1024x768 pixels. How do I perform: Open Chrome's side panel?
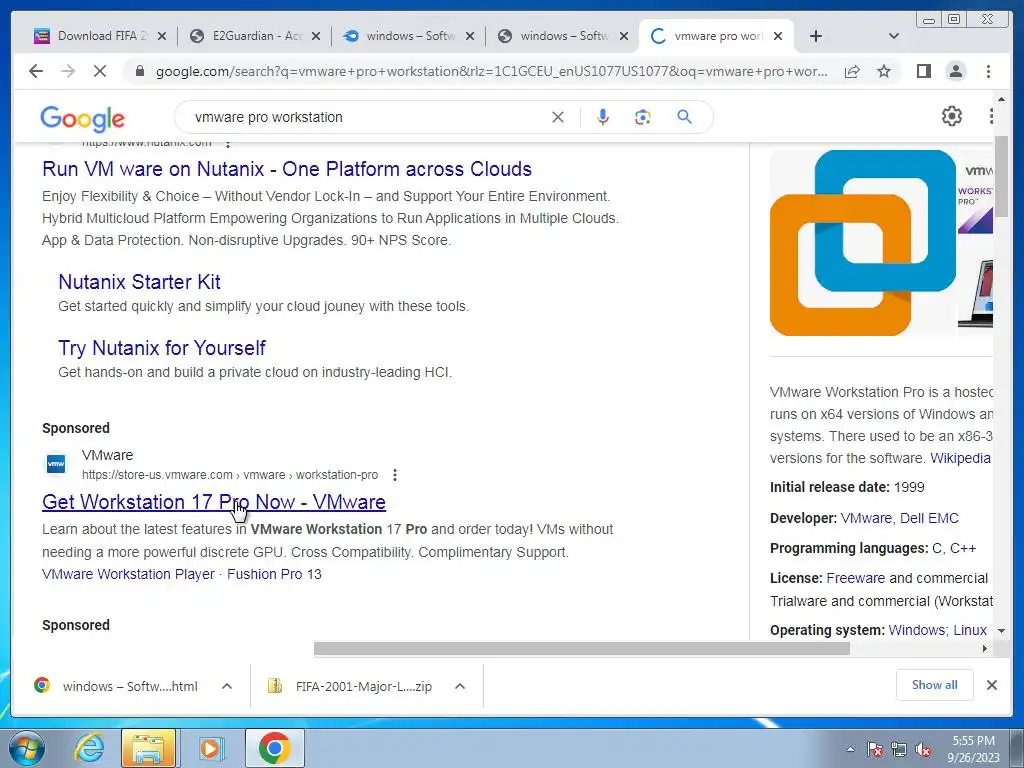tap(923, 71)
